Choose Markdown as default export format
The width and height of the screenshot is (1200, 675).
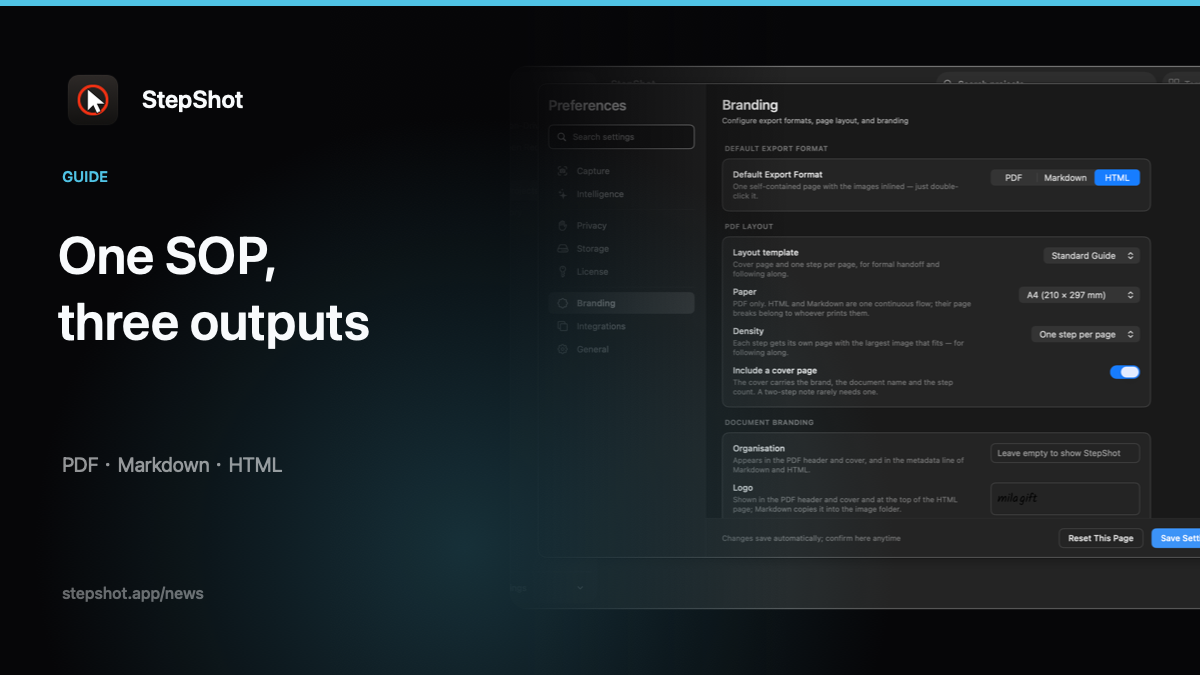pos(1065,177)
